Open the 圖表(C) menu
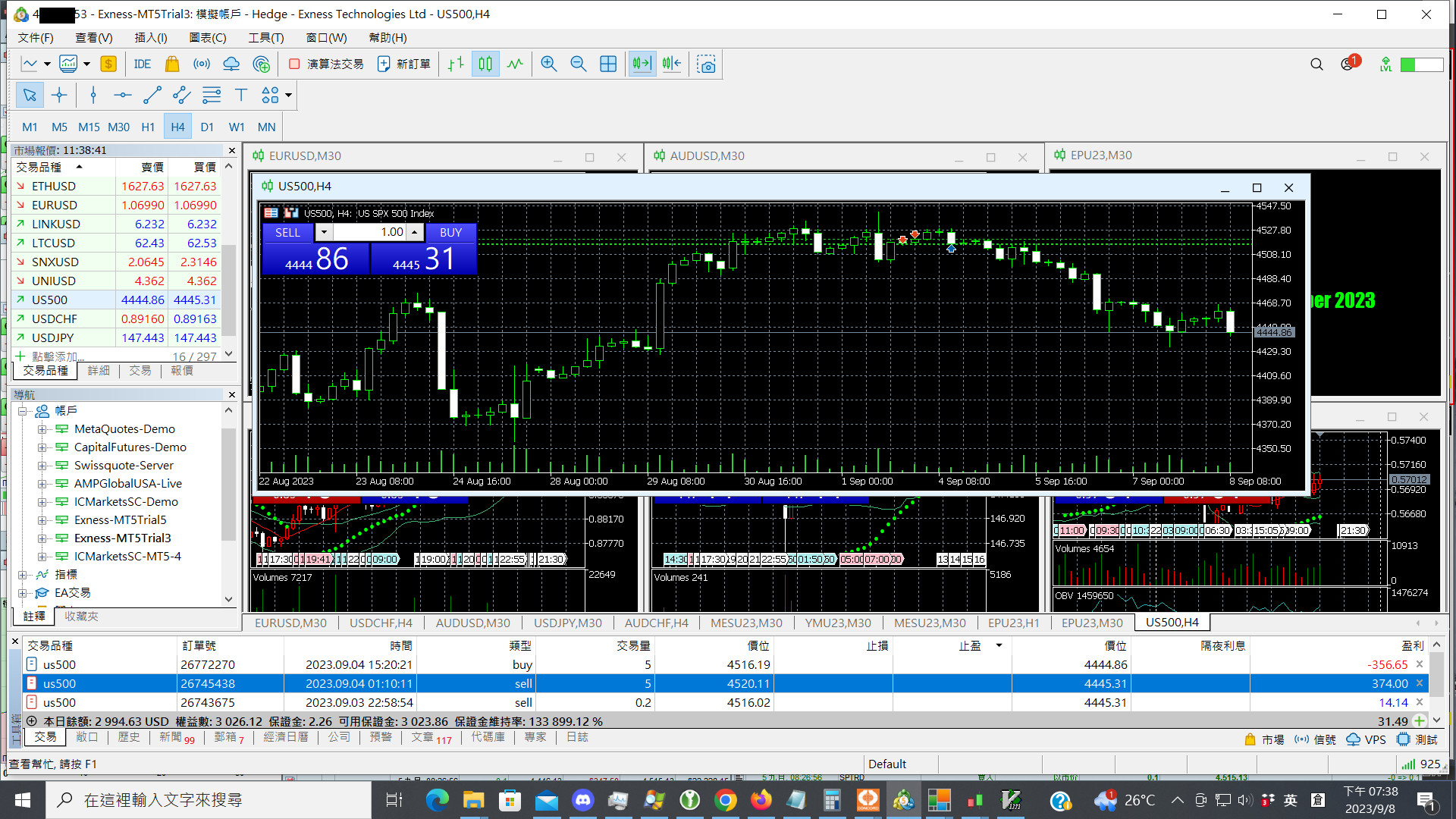This screenshot has height=819, width=1456. coord(208,37)
